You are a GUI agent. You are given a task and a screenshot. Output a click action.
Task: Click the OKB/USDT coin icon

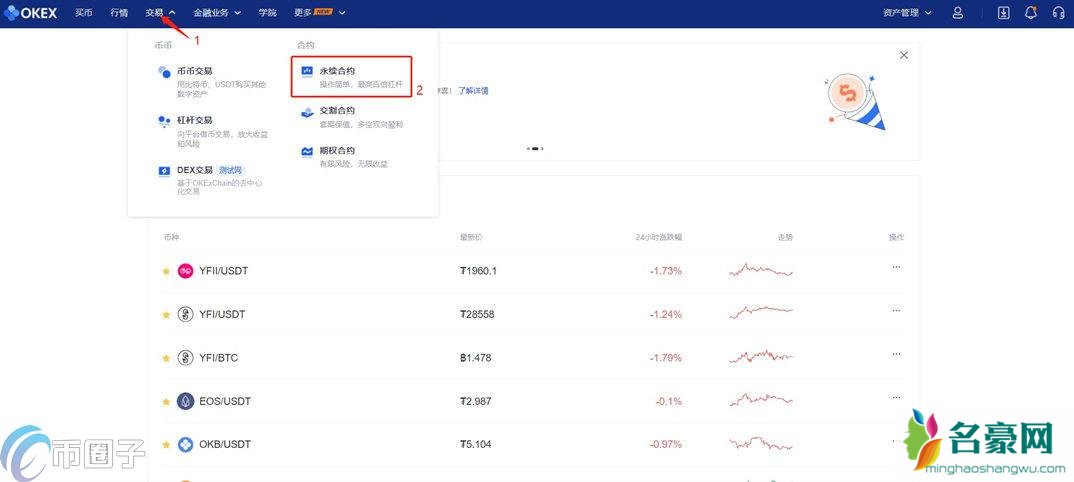point(185,444)
